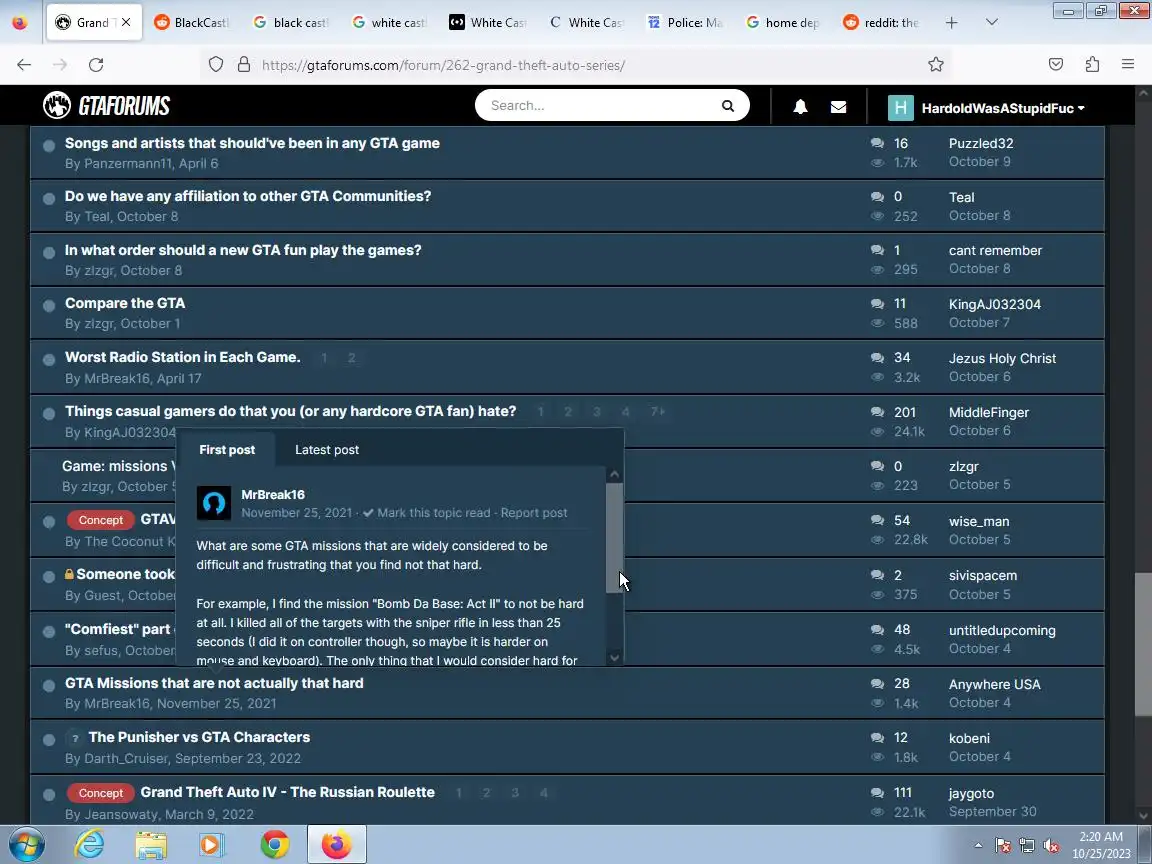The width and height of the screenshot is (1152, 864).
Task: Switch to BlackCastle reddit tab
Action: click(191, 23)
